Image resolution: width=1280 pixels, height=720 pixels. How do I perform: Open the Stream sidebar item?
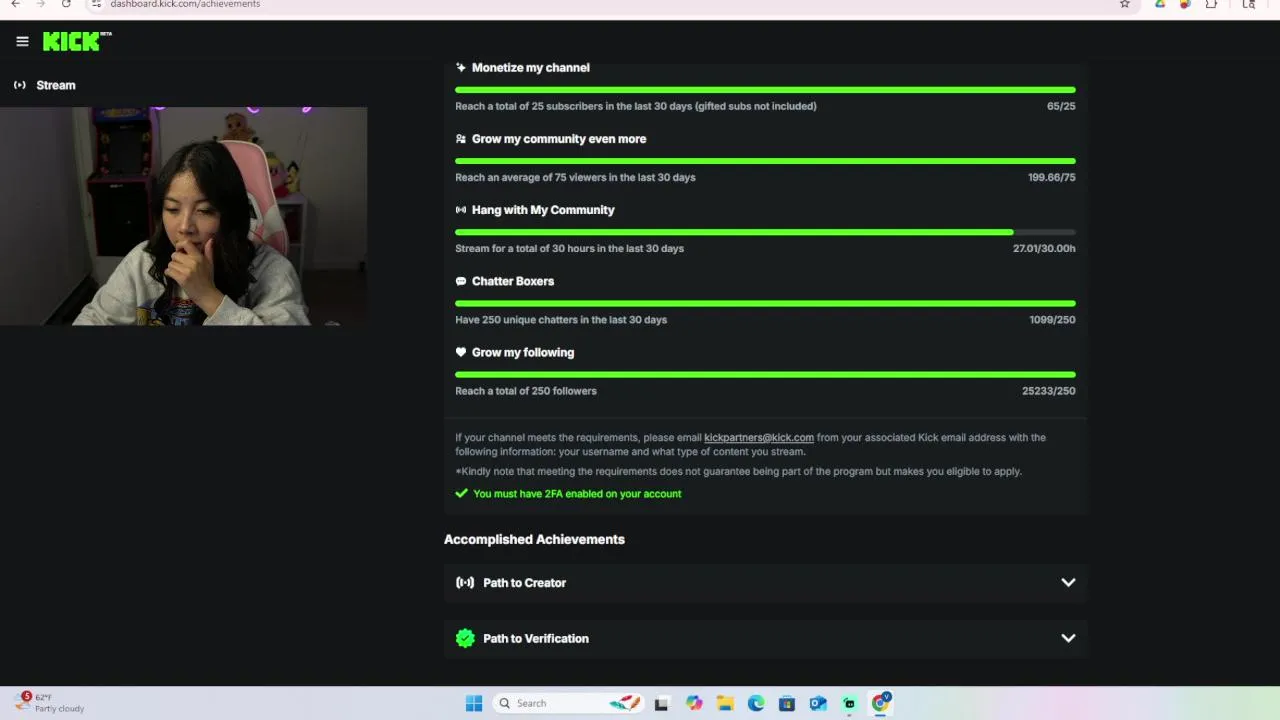(45, 85)
